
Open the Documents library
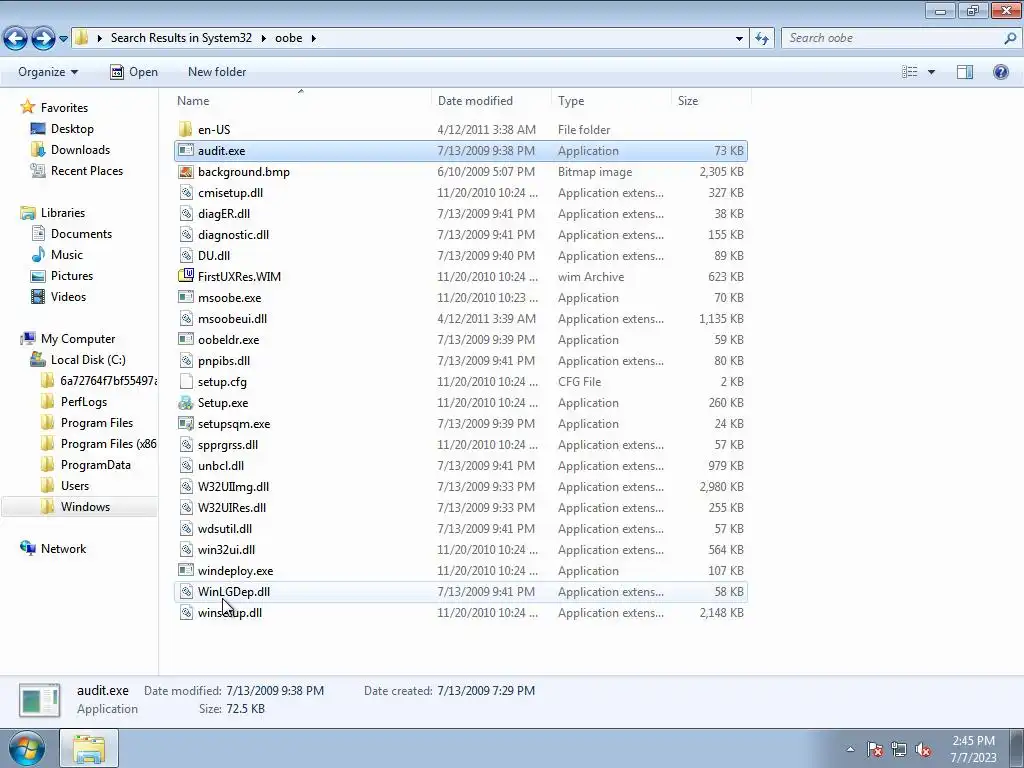81,234
